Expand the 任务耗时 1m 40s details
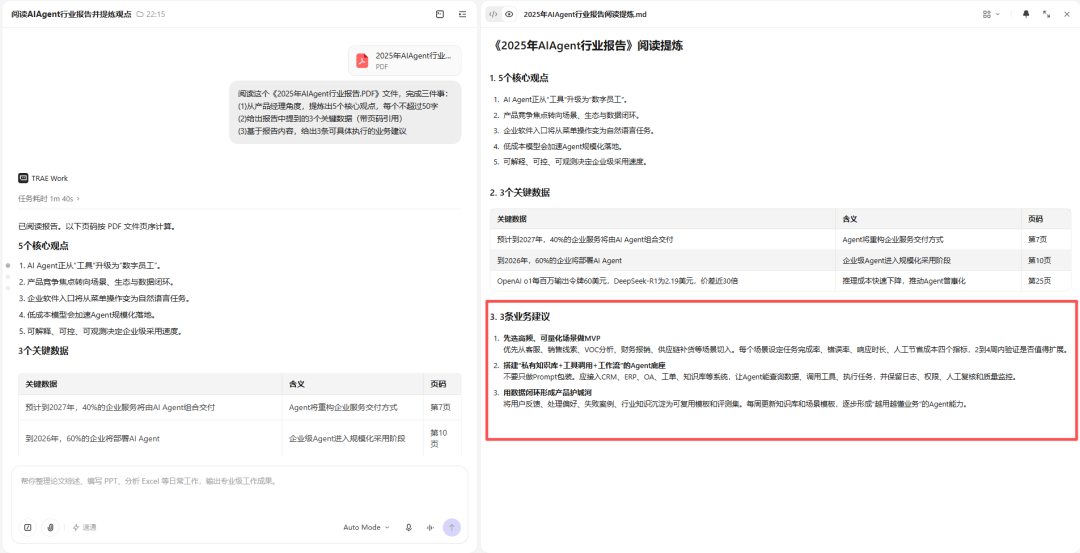 pyautogui.click(x=49, y=198)
